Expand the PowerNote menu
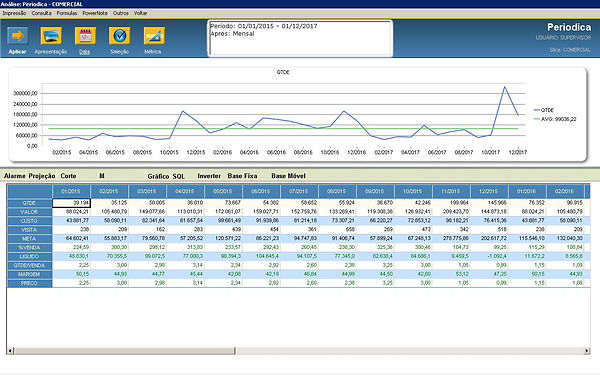The height and width of the screenshot is (375, 600). (95, 13)
